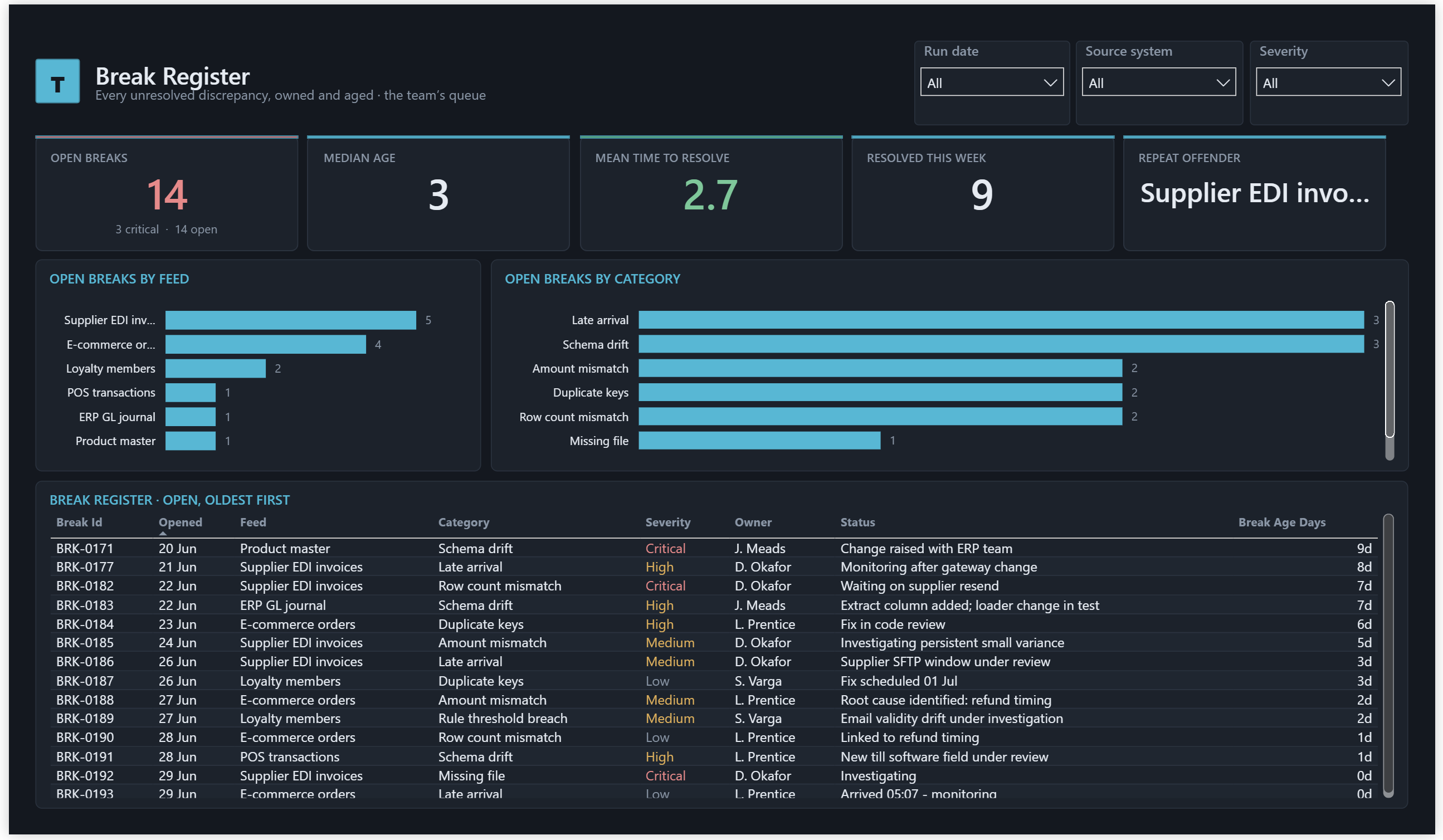Select the Mean Time to Resolve card
Viewport: 1443px width, 840px height.
point(710,193)
